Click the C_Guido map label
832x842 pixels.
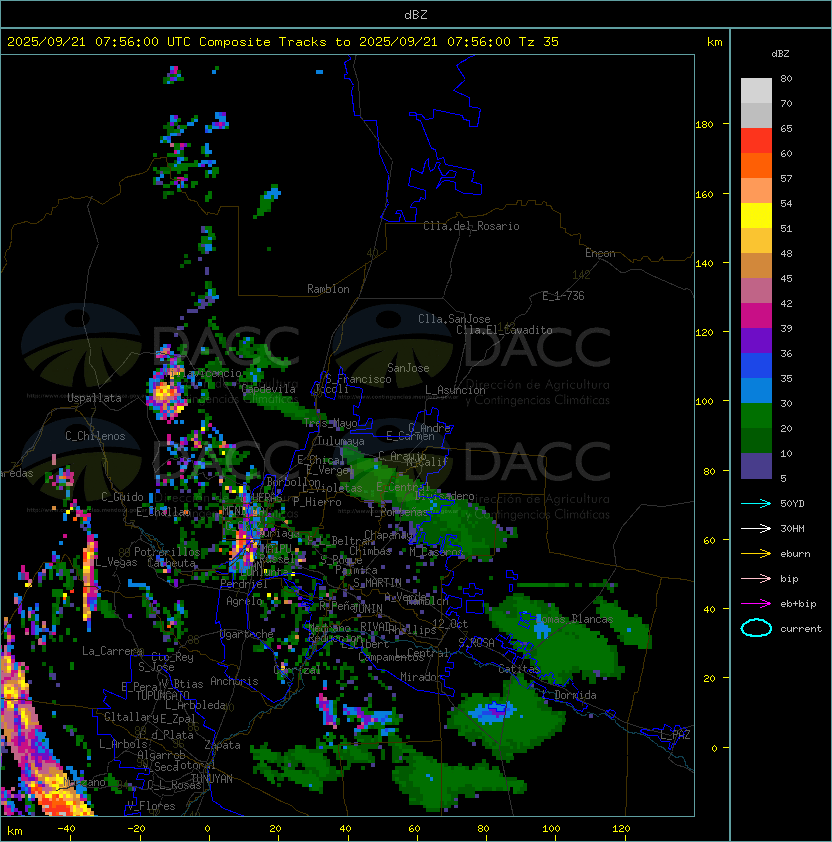click(122, 497)
